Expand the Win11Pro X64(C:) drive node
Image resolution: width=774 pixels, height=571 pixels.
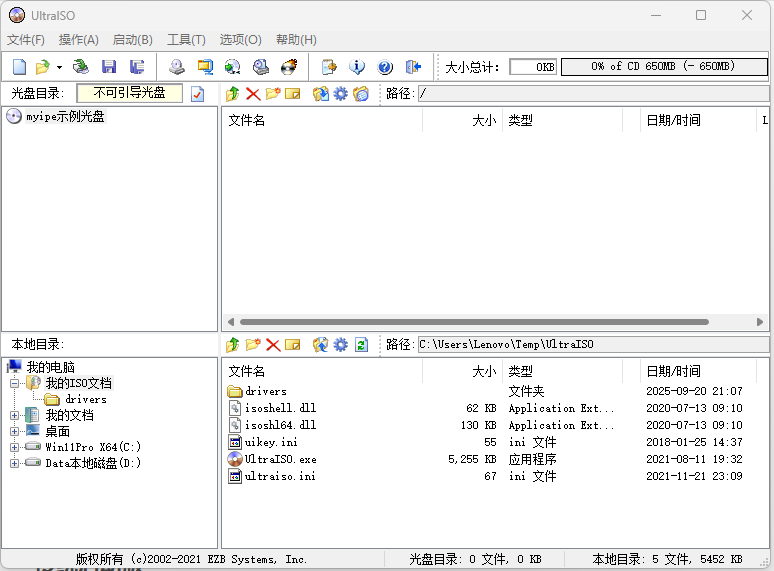coord(14,447)
